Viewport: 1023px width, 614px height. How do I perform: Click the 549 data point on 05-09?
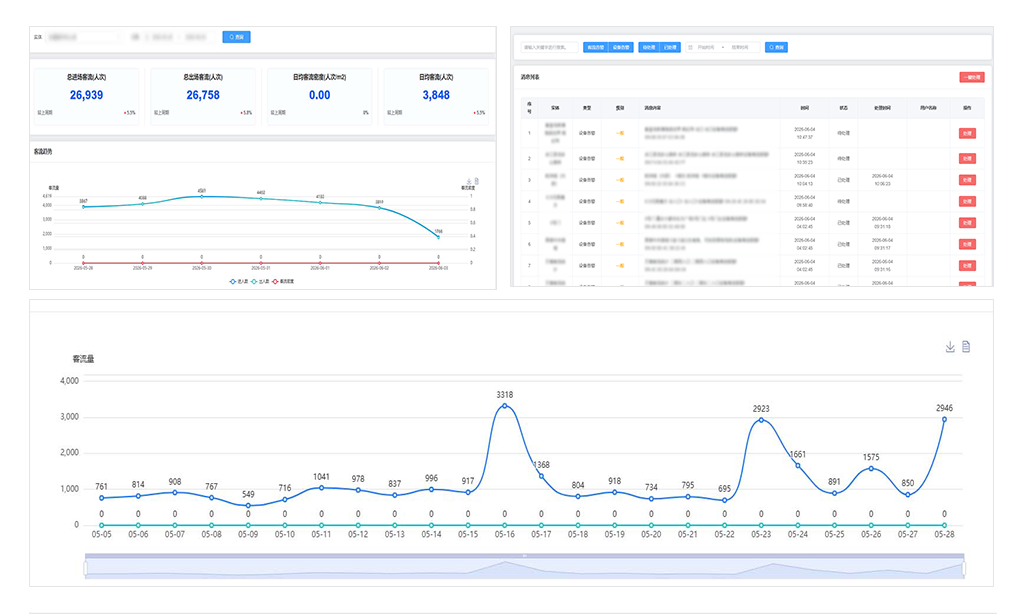pos(248,506)
